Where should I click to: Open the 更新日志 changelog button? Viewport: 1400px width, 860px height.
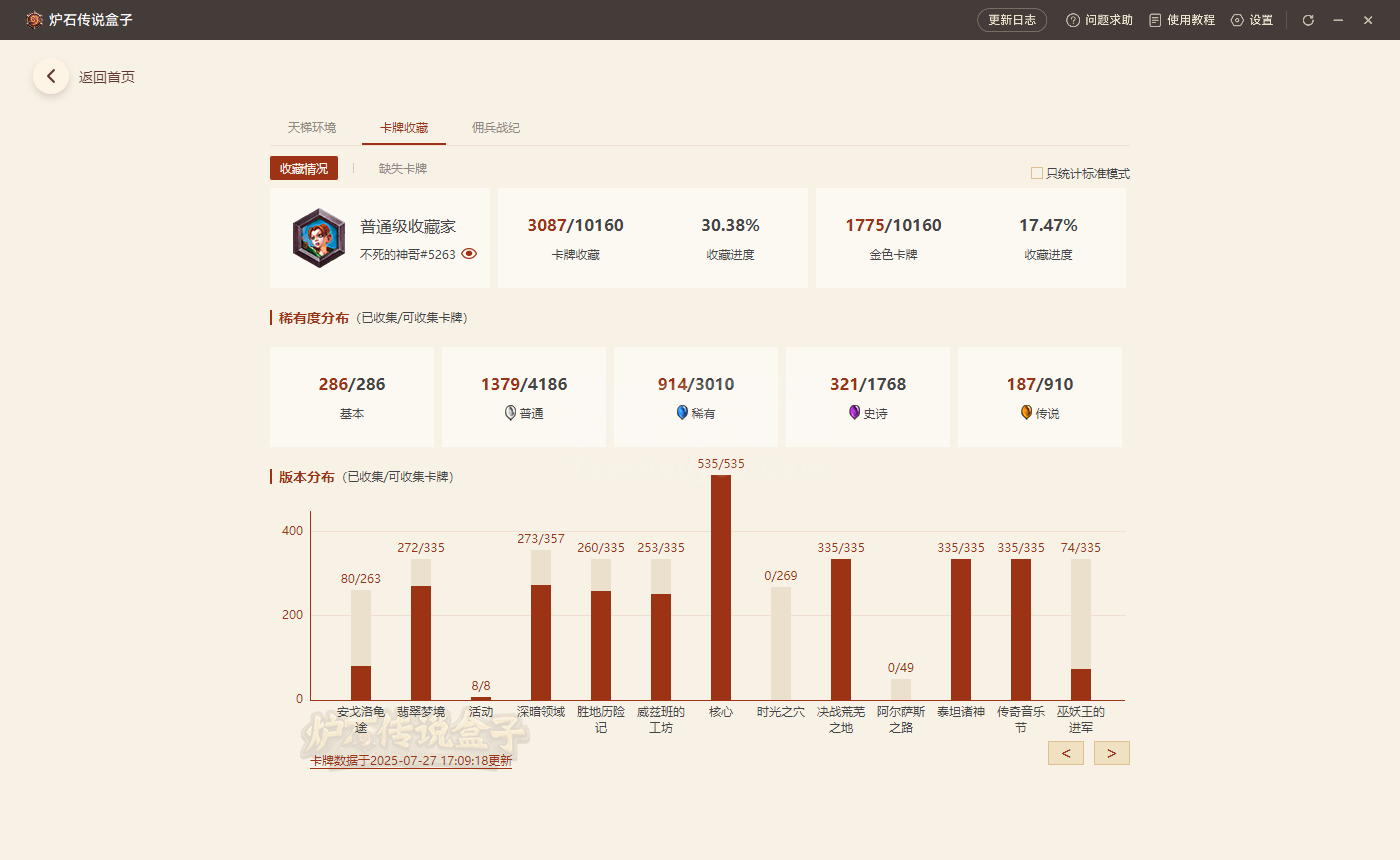pos(1012,20)
